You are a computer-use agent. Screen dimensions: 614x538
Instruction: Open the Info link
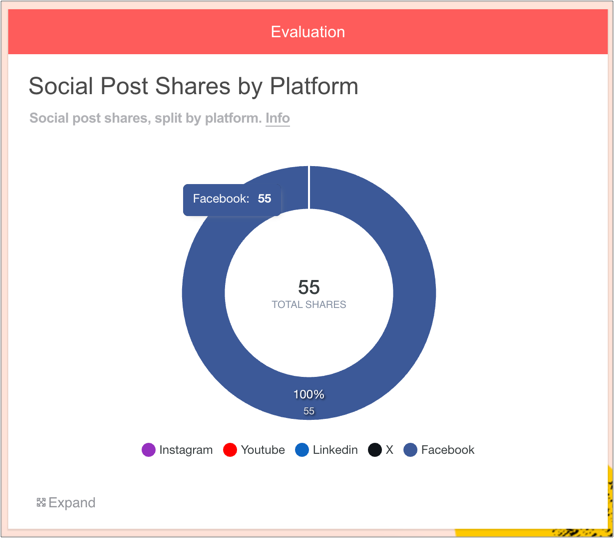277,118
